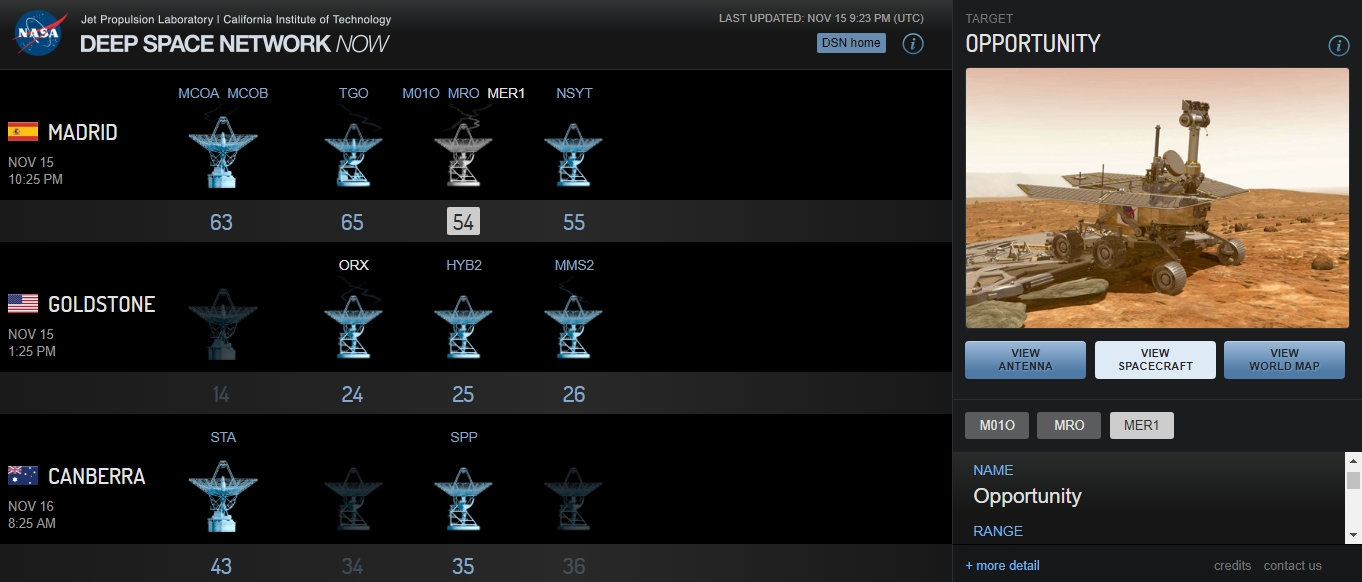Click the US flag for Goldstone
This screenshot has width=1362, height=582.
pyautogui.click(x=23, y=303)
